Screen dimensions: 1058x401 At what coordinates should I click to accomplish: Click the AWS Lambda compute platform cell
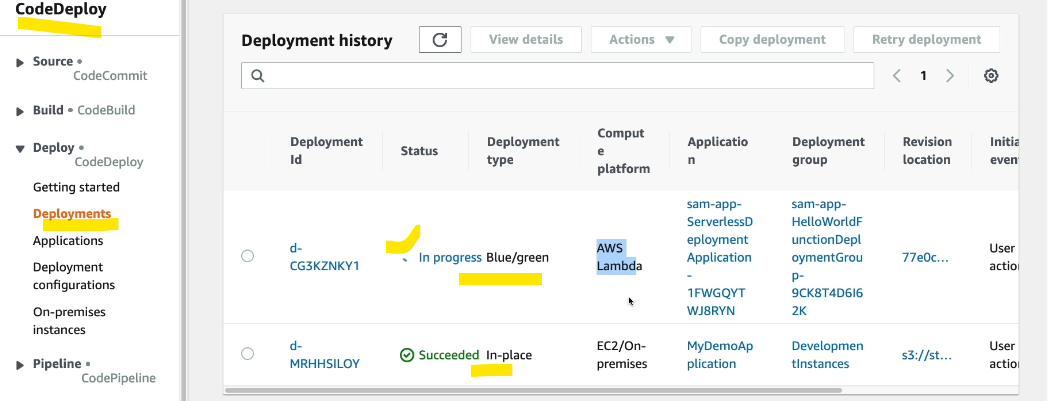tap(619, 257)
